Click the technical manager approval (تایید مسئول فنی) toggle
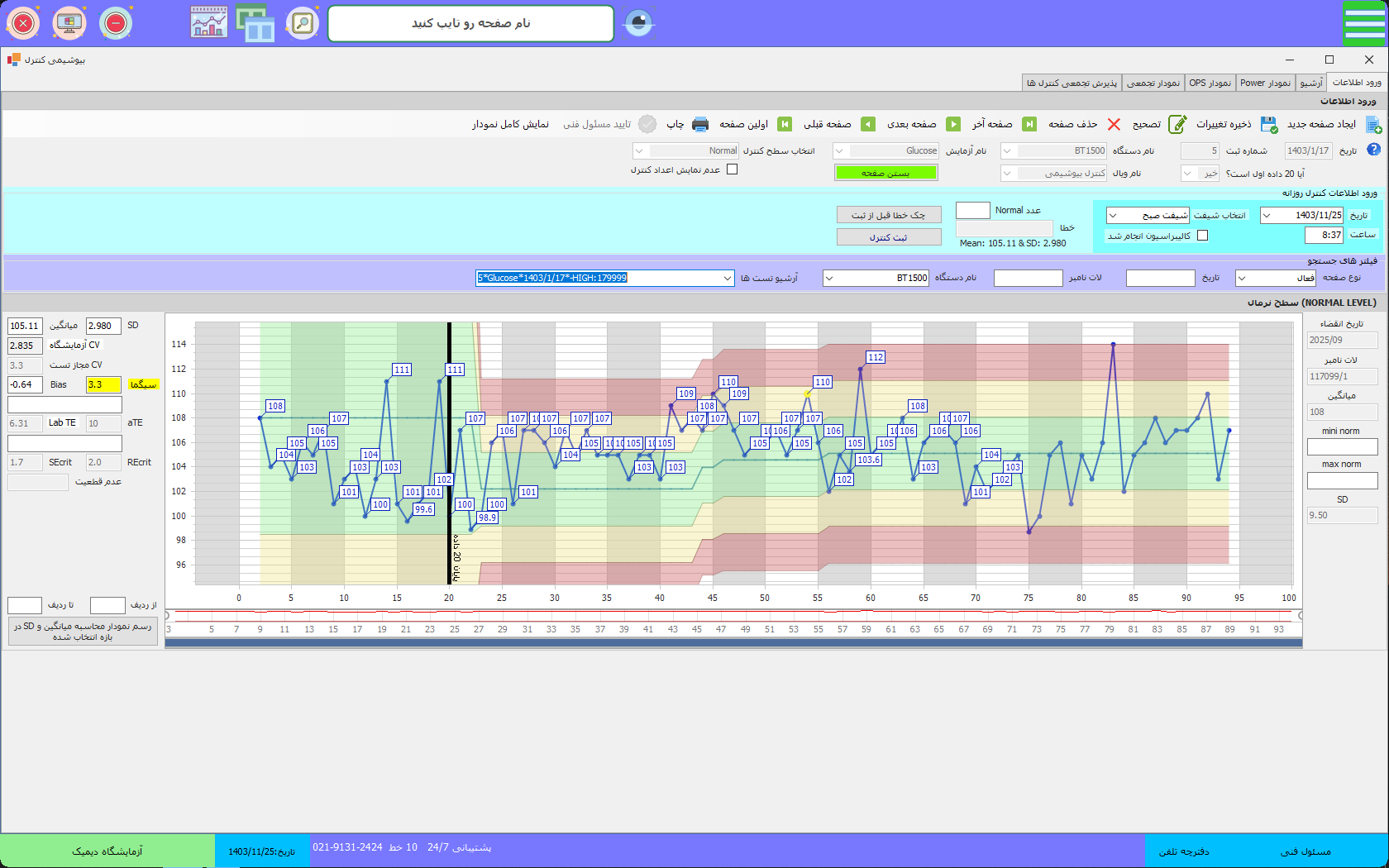Viewport: 1389px width, 868px height. point(647,124)
